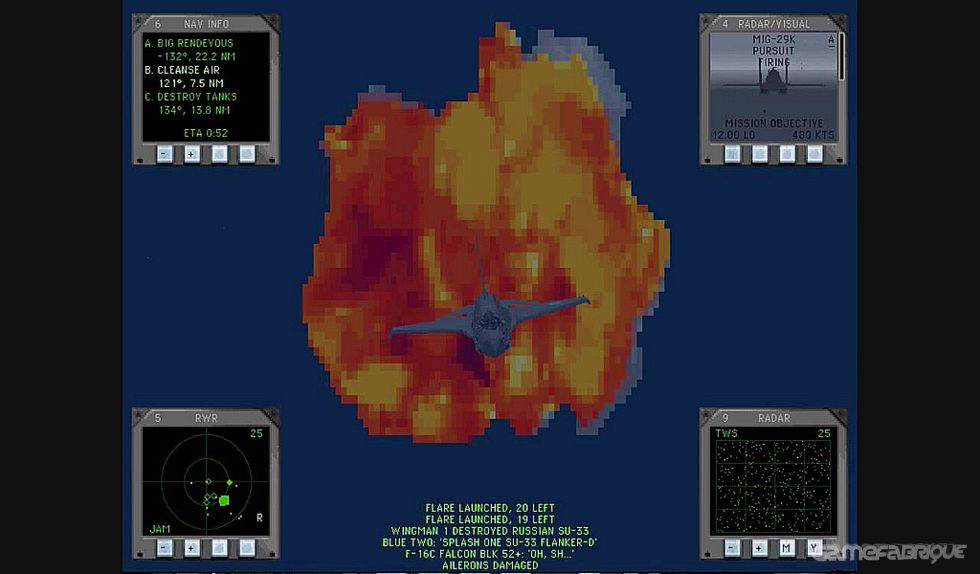Click message 'FLARE LAUNCHED, 20 LEFT'

click(490, 508)
